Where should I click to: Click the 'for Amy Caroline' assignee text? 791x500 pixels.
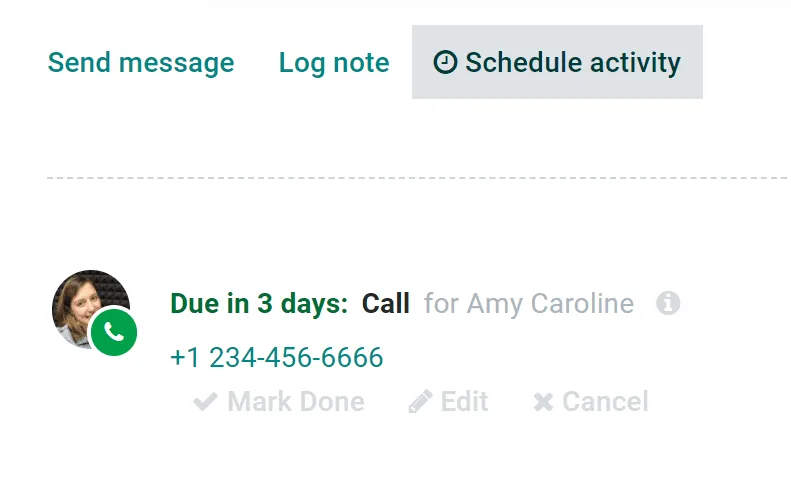coord(529,304)
